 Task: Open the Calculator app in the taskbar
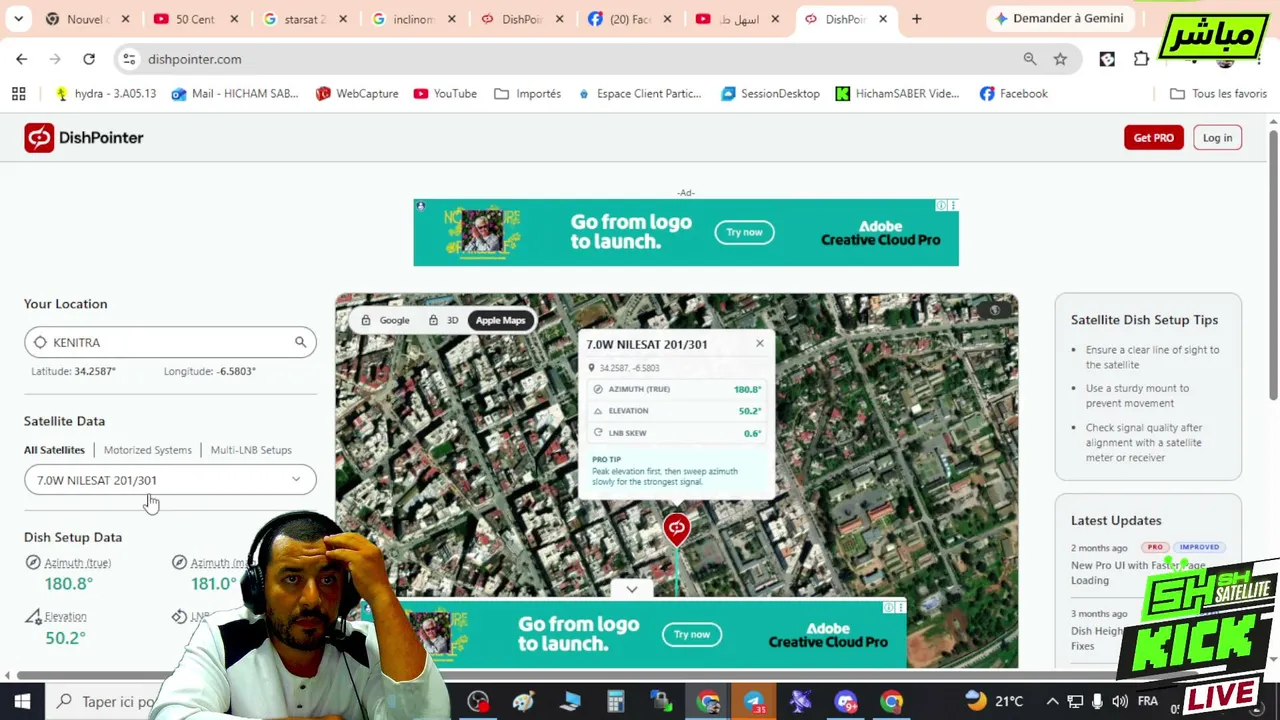coord(616,702)
